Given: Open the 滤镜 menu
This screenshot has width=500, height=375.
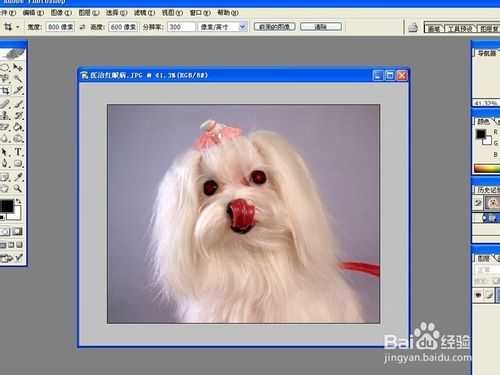Looking at the screenshot, I should click(x=144, y=13).
